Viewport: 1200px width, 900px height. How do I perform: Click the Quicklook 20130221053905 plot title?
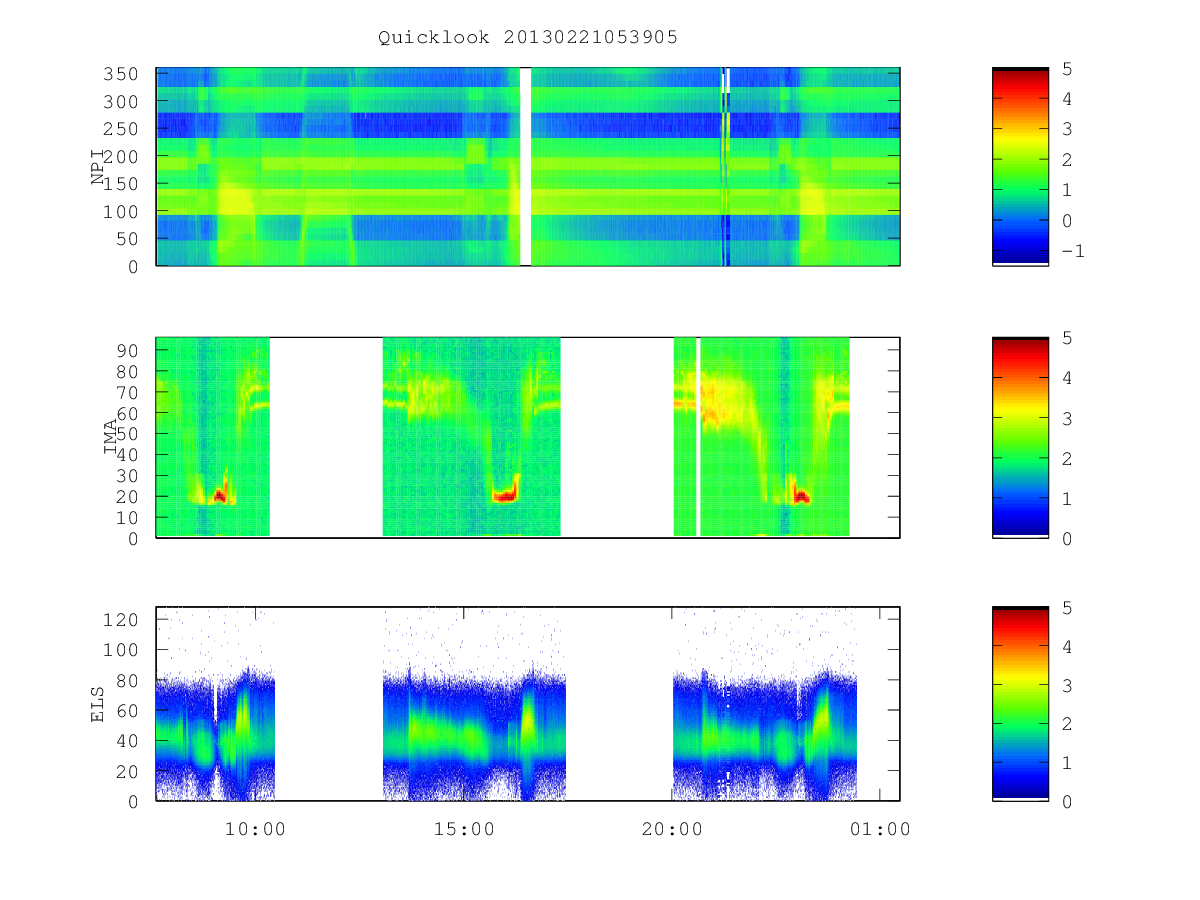528,38
